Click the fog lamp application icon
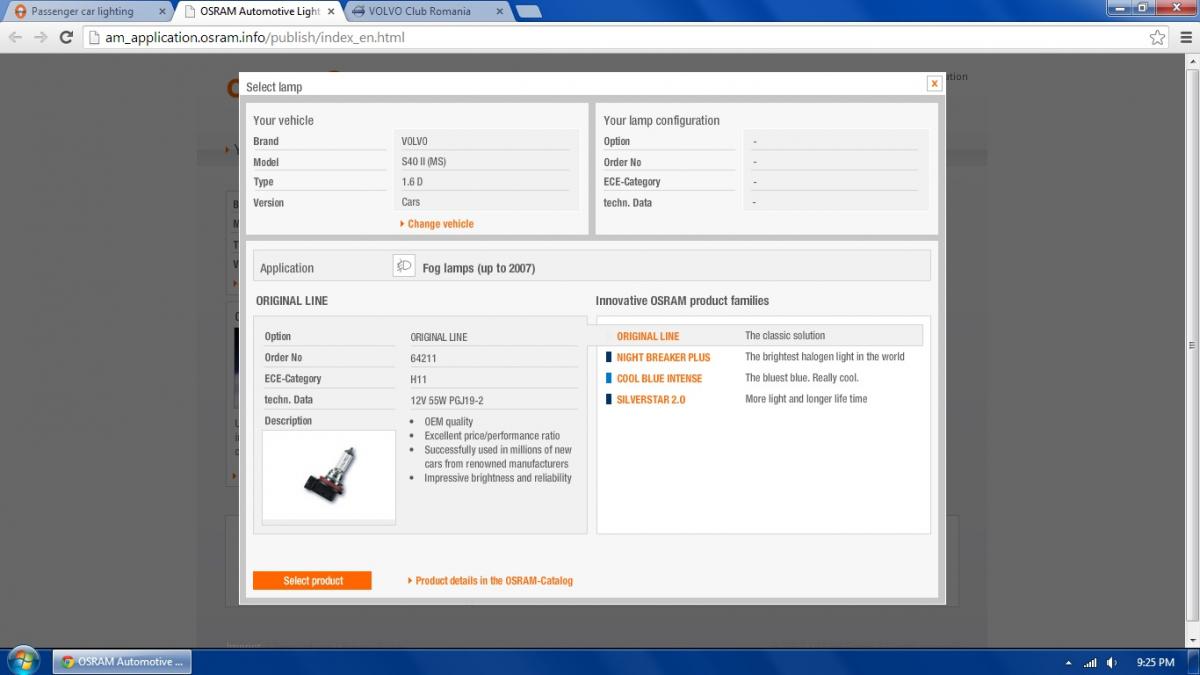 tap(404, 266)
